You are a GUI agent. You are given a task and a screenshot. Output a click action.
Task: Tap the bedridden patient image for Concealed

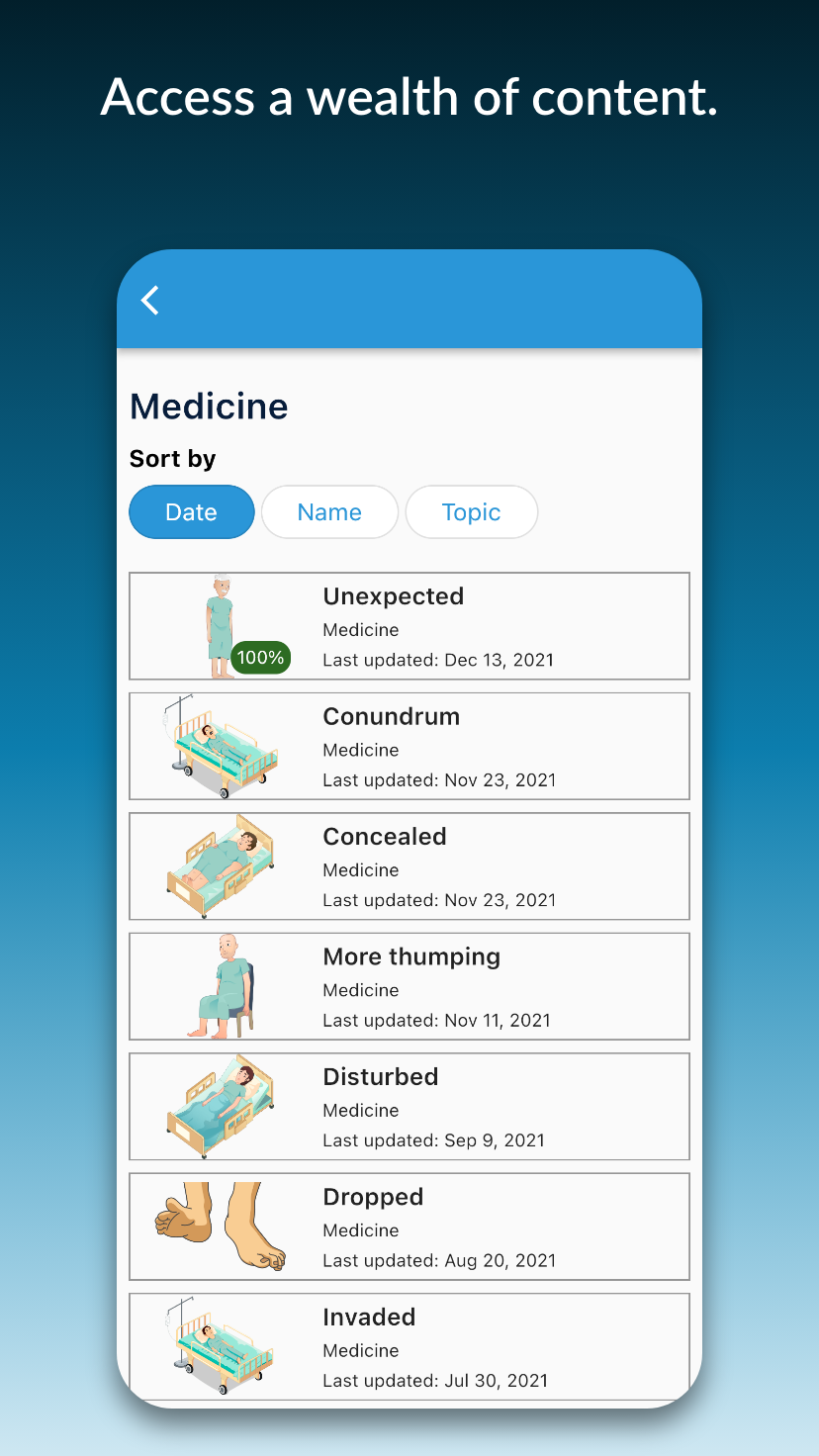tap(221, 866)
